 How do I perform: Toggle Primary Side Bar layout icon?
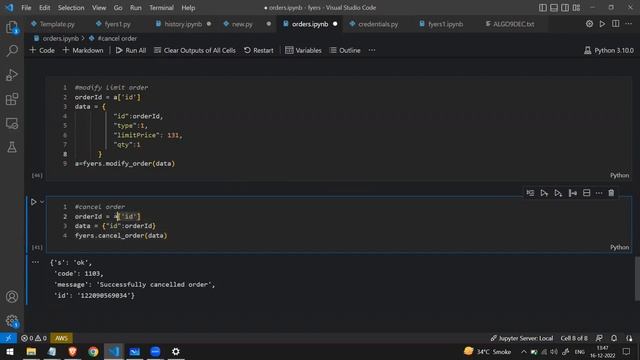(x=543, y=8)
